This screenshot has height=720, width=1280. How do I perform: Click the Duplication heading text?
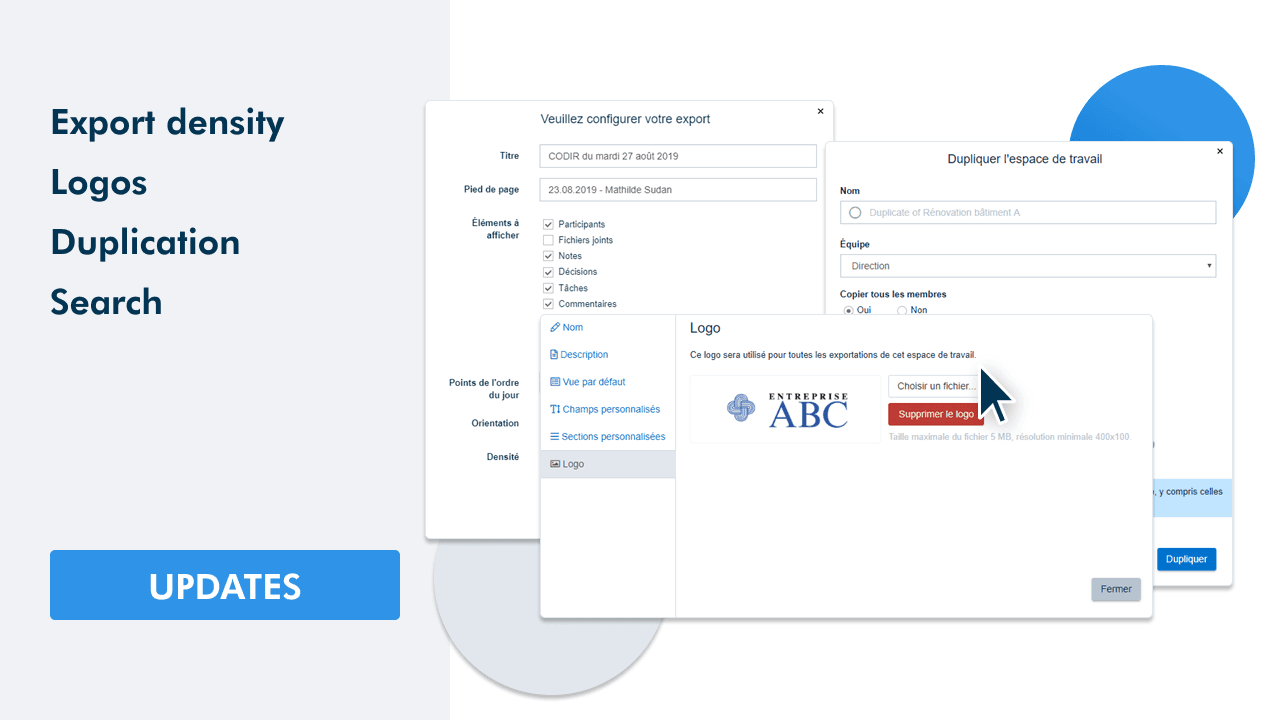[x=145, y=243]
